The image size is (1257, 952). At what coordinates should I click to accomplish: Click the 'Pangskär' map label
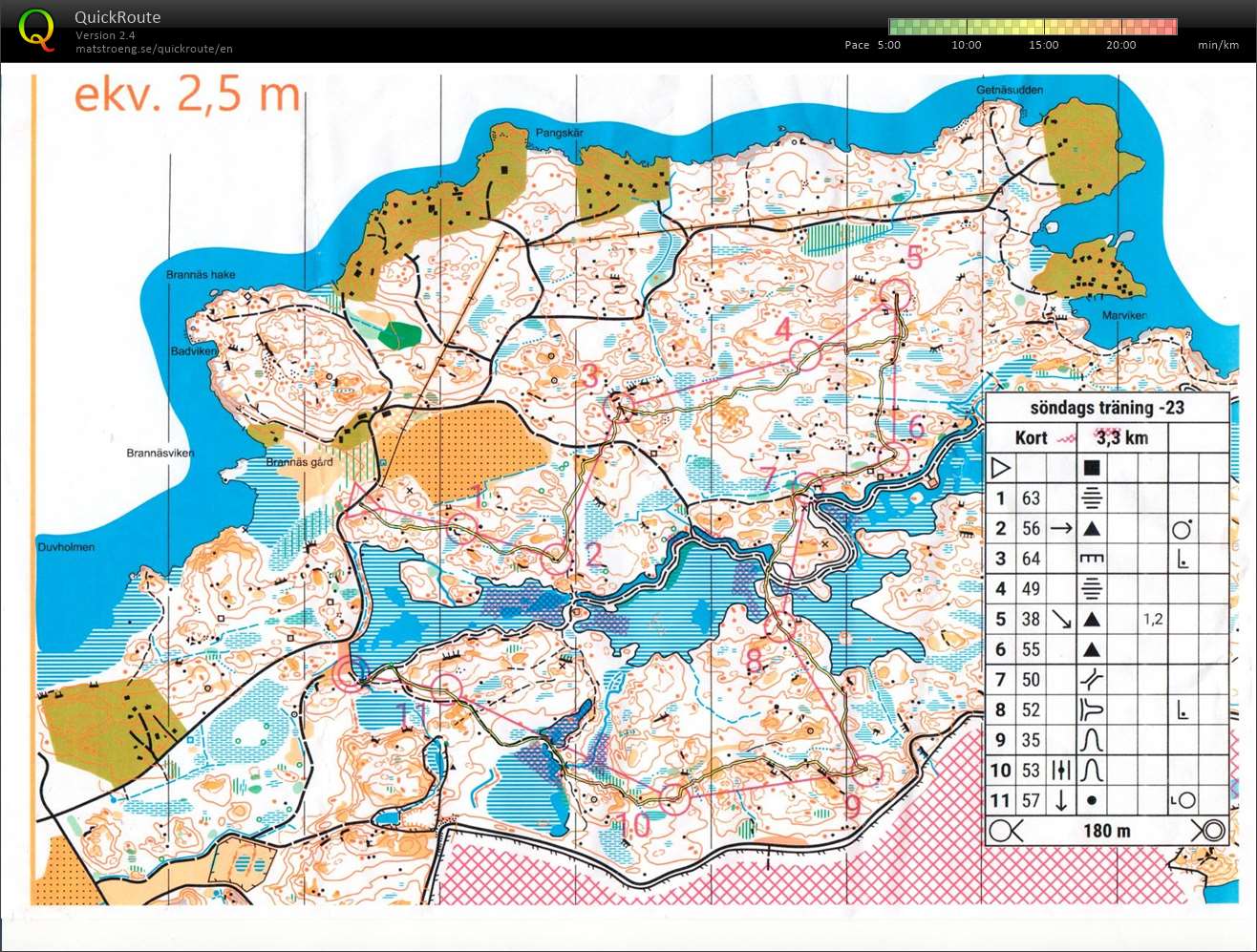[559, 134]
